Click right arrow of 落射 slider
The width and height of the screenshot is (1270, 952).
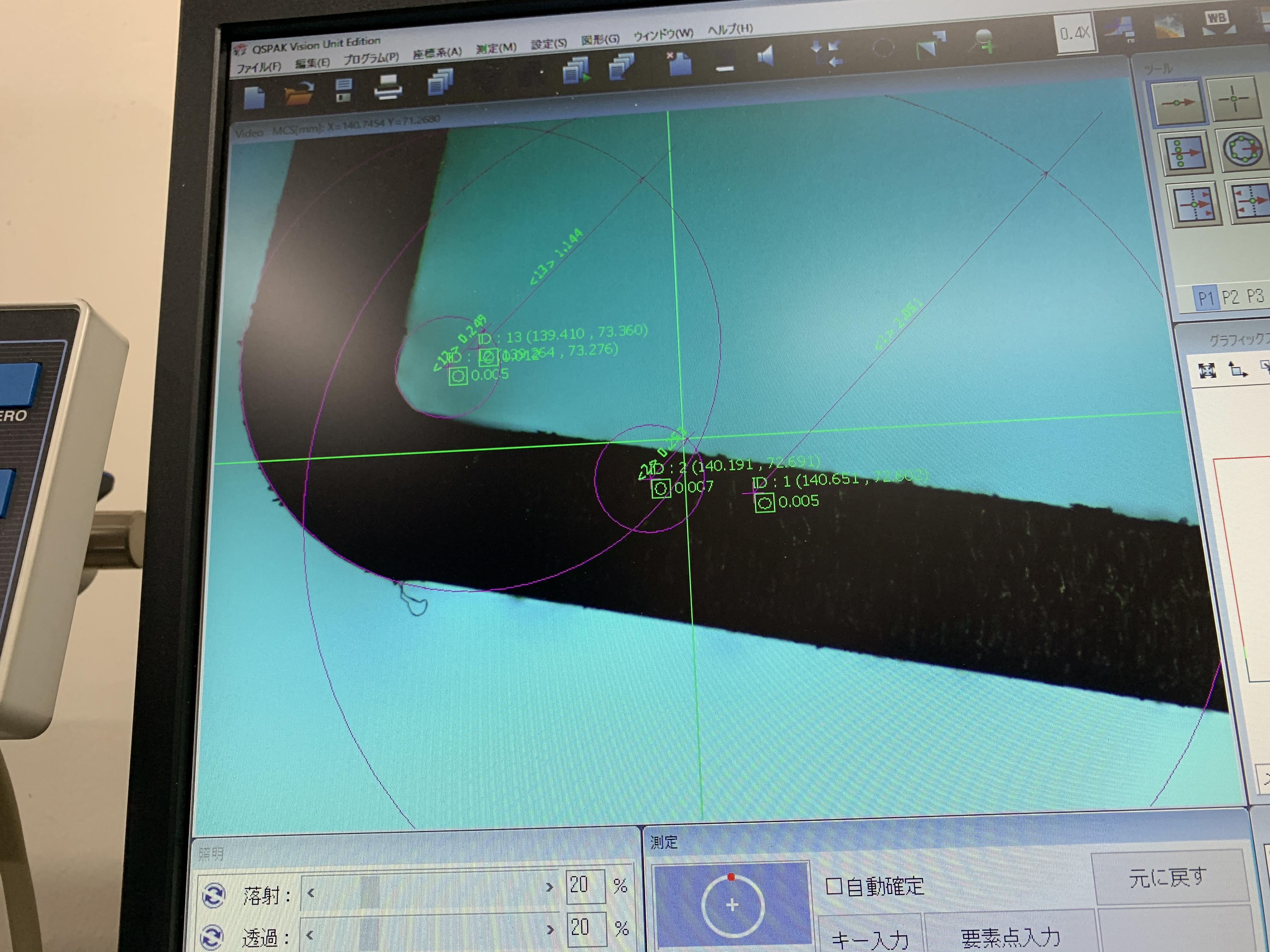tap(549, 887)
